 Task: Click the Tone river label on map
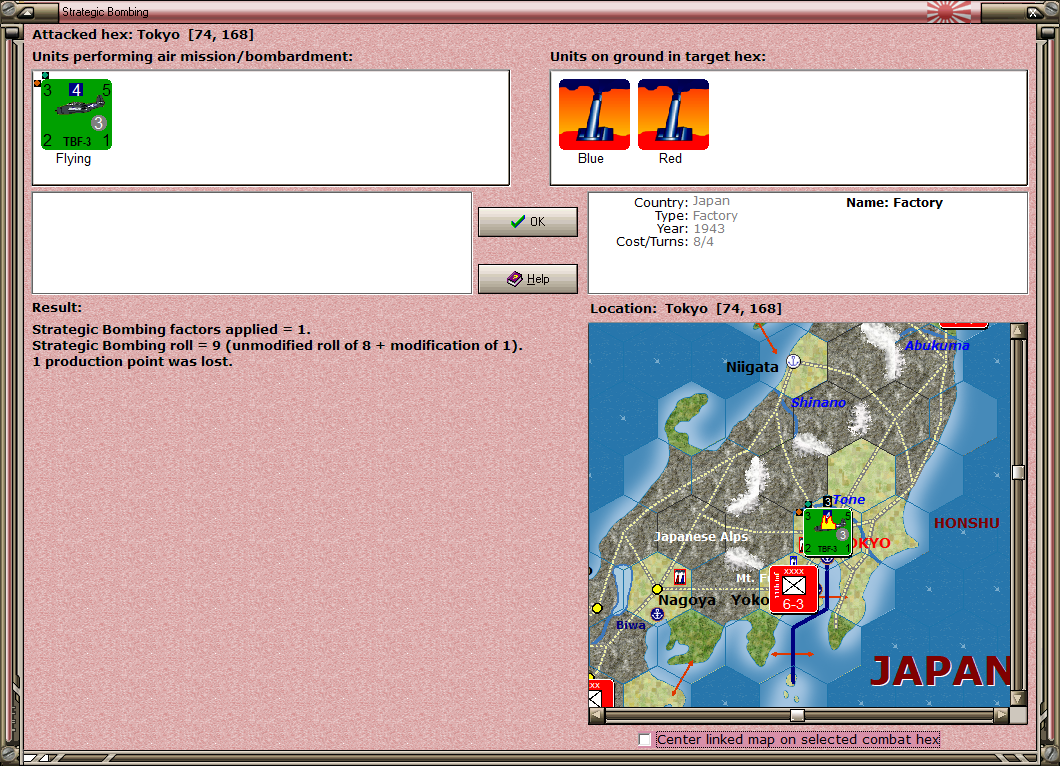pos(849,500)
